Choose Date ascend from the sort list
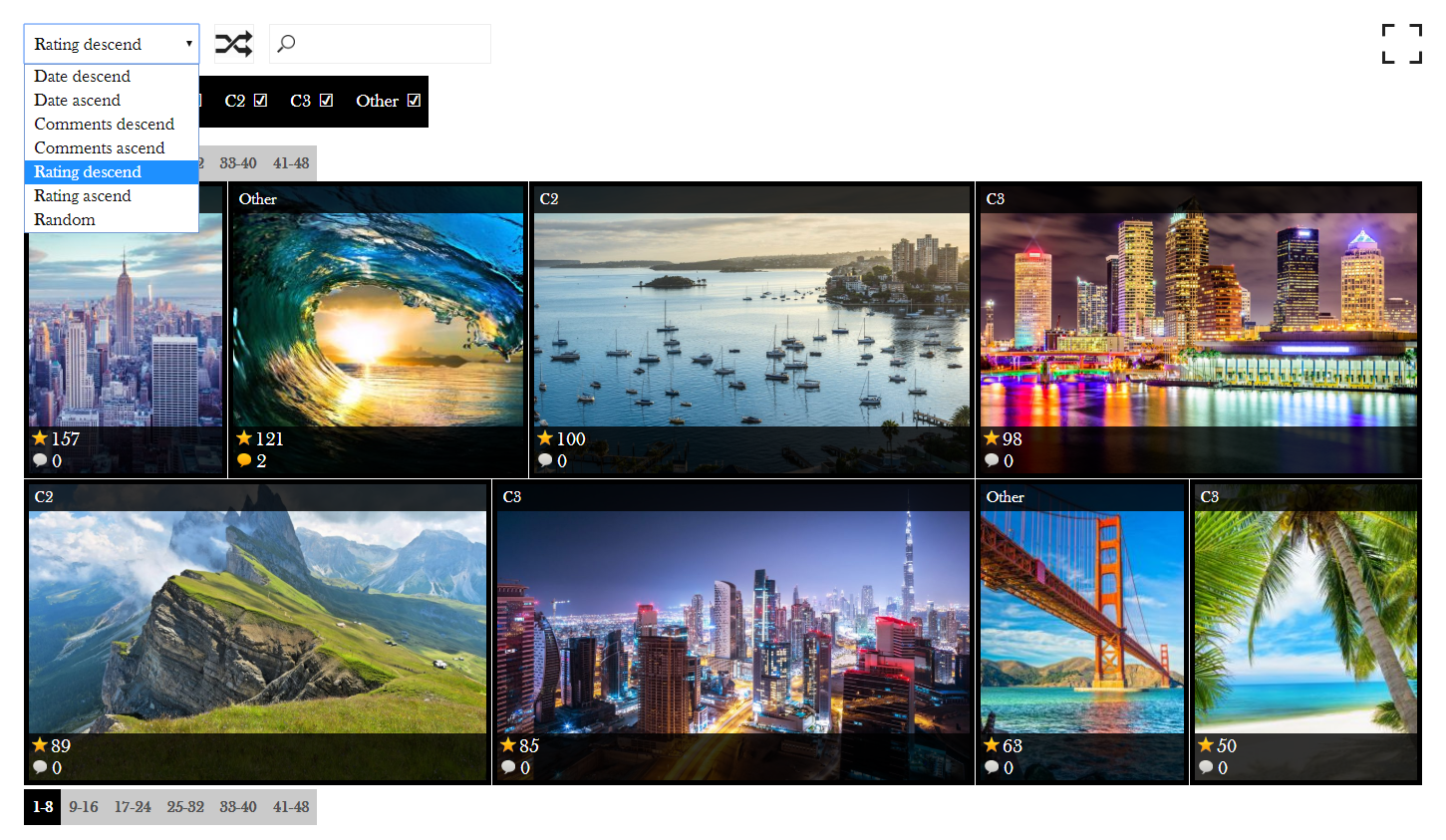This screenshot has height=840, width=1446. [112, 100]
